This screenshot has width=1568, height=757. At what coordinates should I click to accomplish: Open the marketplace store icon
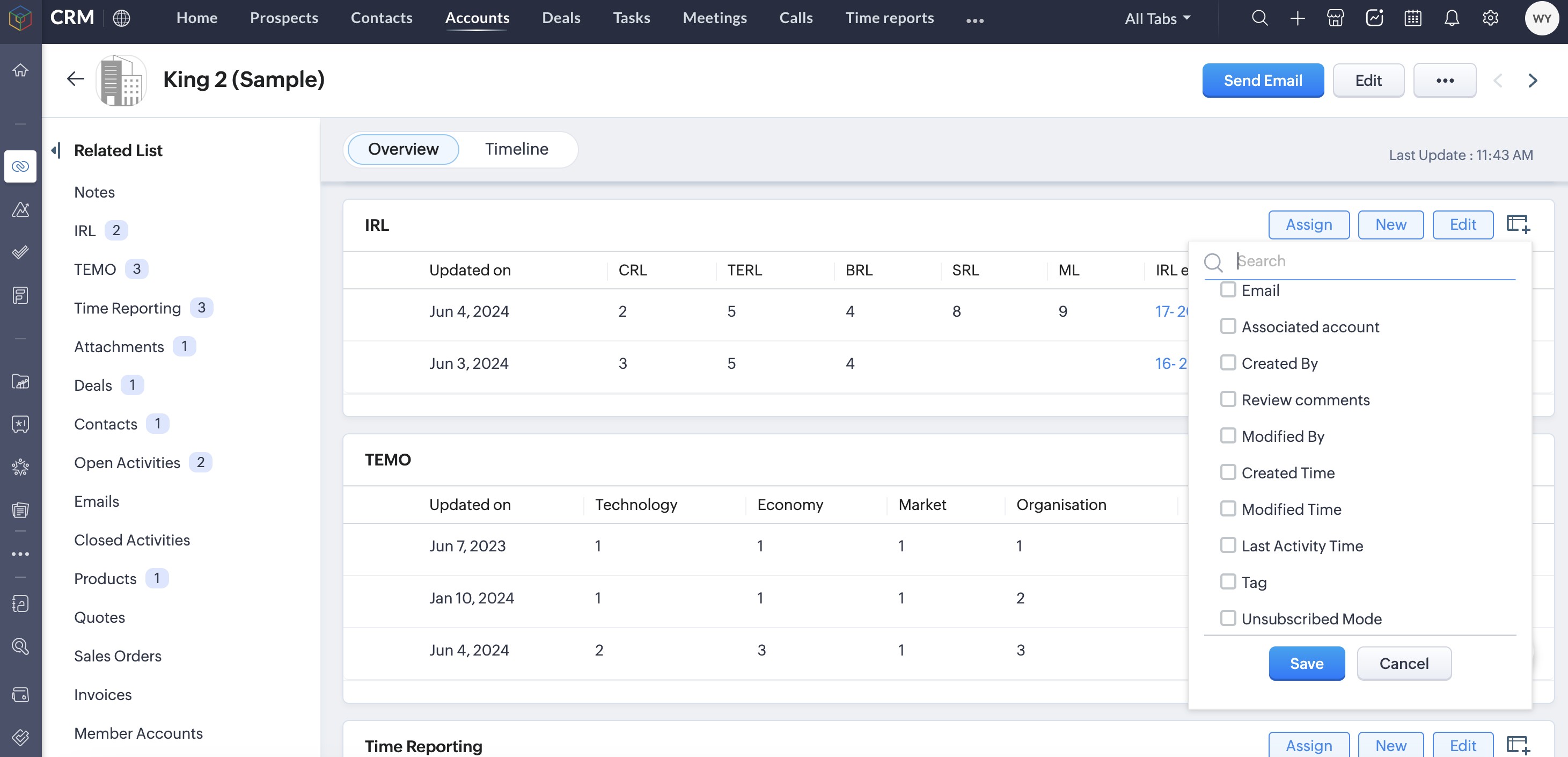pyautogui.click(x=1336, y=18)
